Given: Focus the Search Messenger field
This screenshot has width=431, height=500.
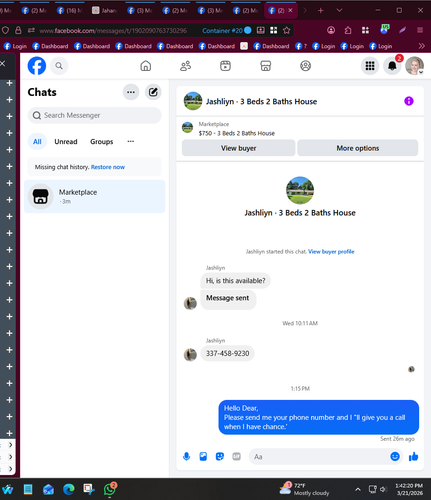Looking at the screenshot, I should [95, 115].
